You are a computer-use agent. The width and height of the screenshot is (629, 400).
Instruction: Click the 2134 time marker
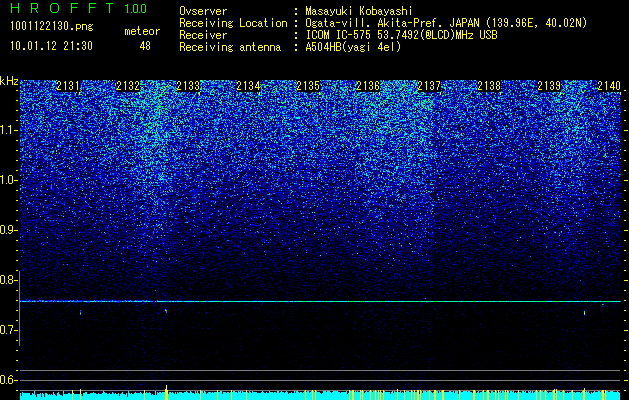point(248,86)
